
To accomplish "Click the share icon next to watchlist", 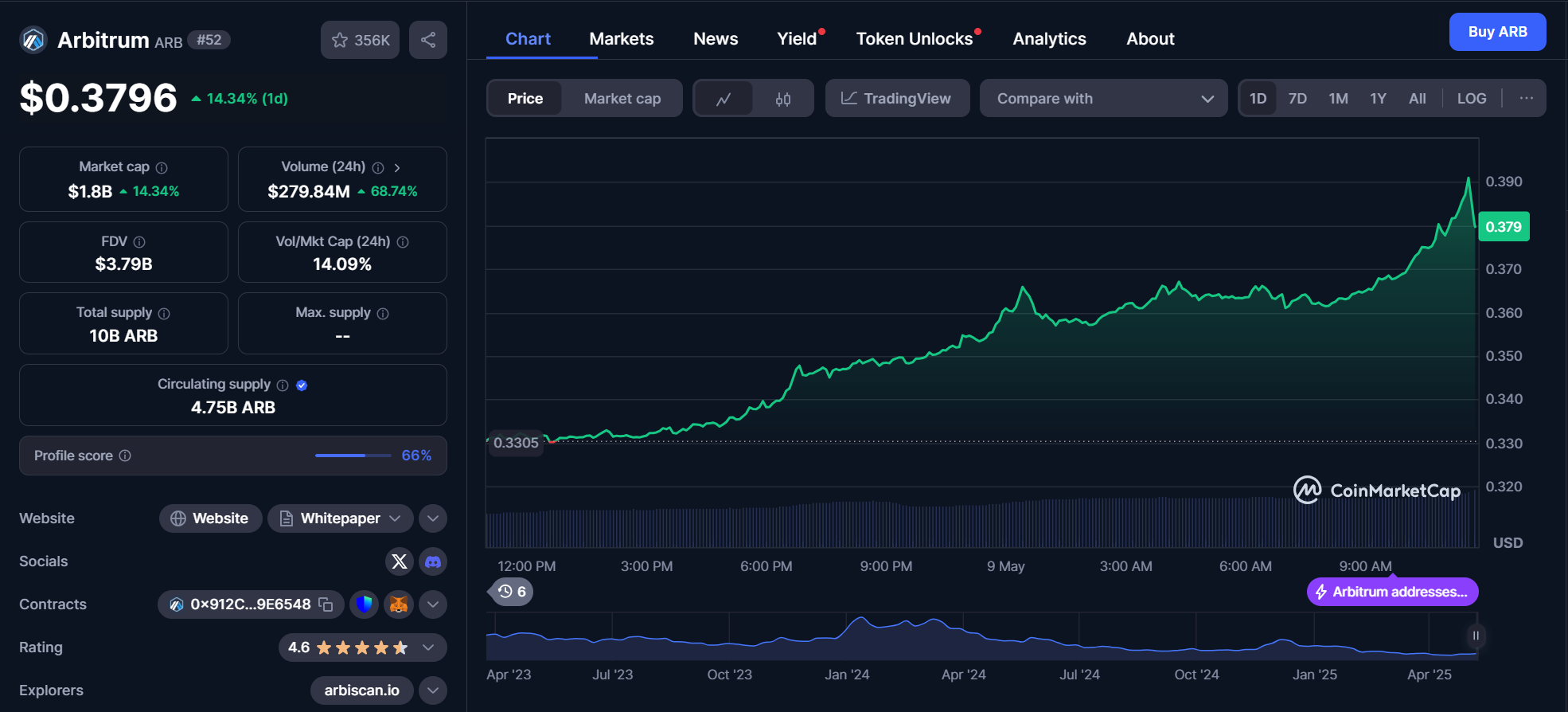I will pyautogui.click(x=428, y=40).
